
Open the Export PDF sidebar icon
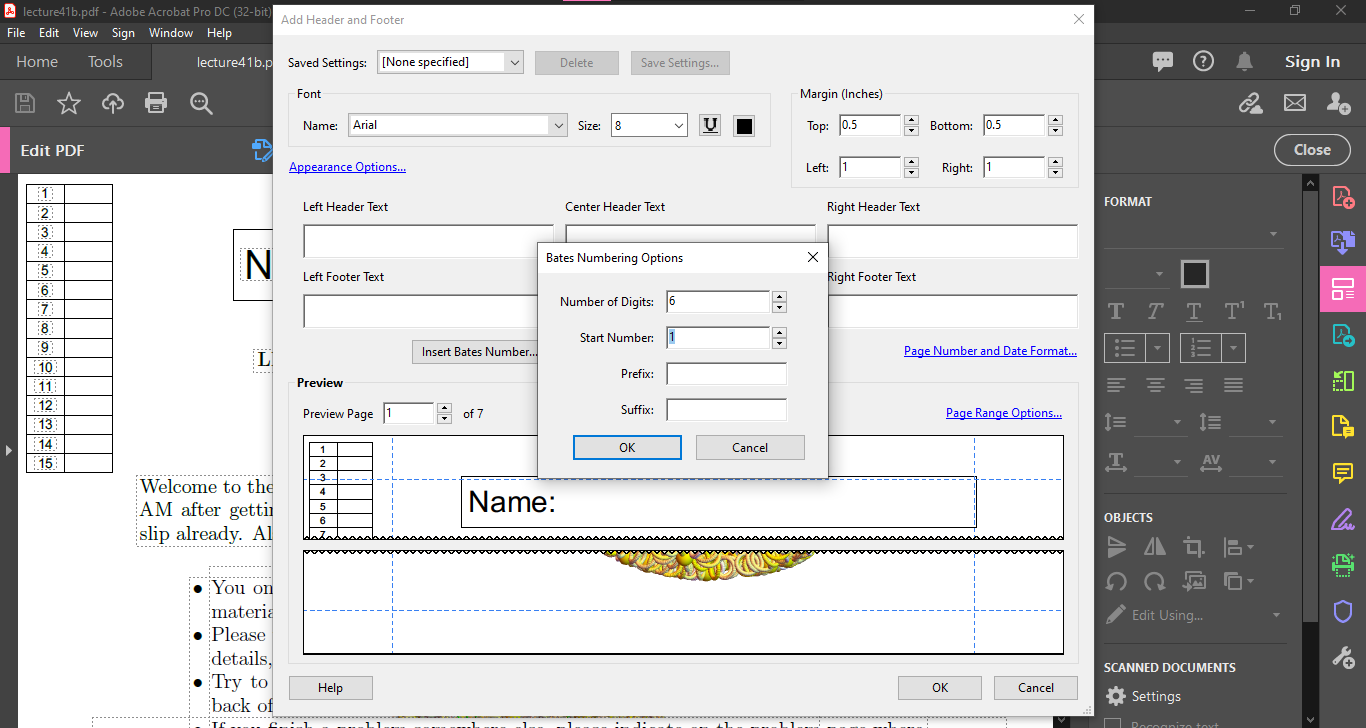pyautogui.click(x=1343, y=335)
